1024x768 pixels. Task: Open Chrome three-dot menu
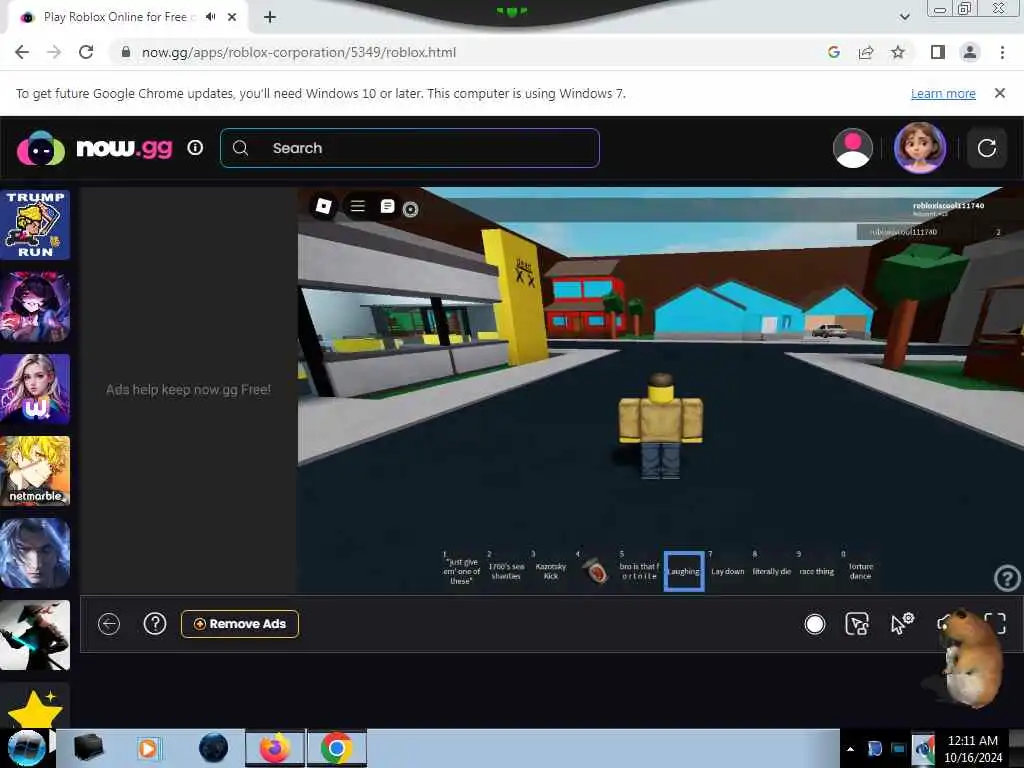1002,52
